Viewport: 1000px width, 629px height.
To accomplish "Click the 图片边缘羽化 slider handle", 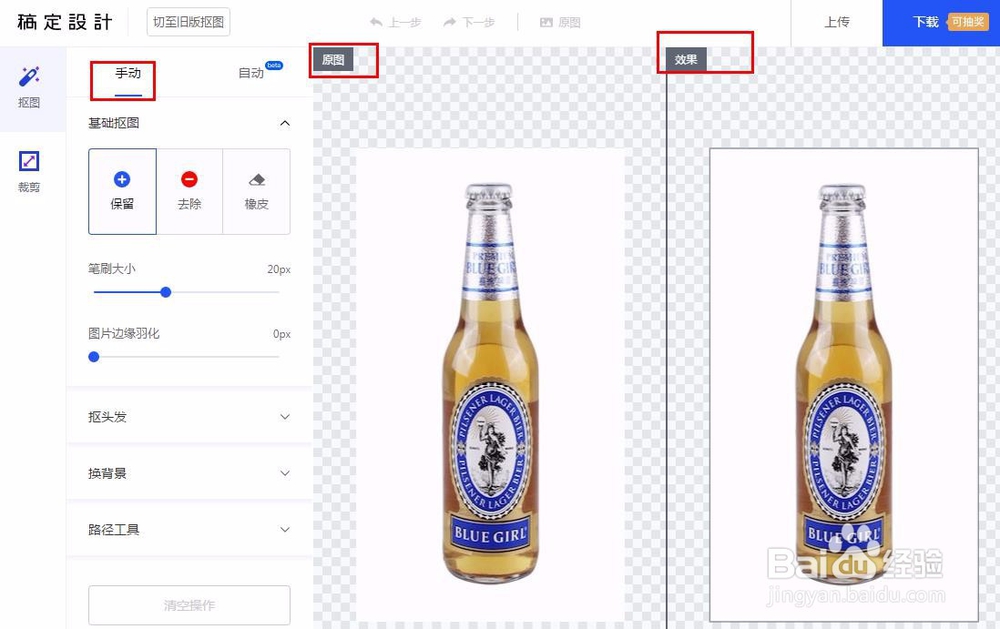I will click(x=94, y=357).
